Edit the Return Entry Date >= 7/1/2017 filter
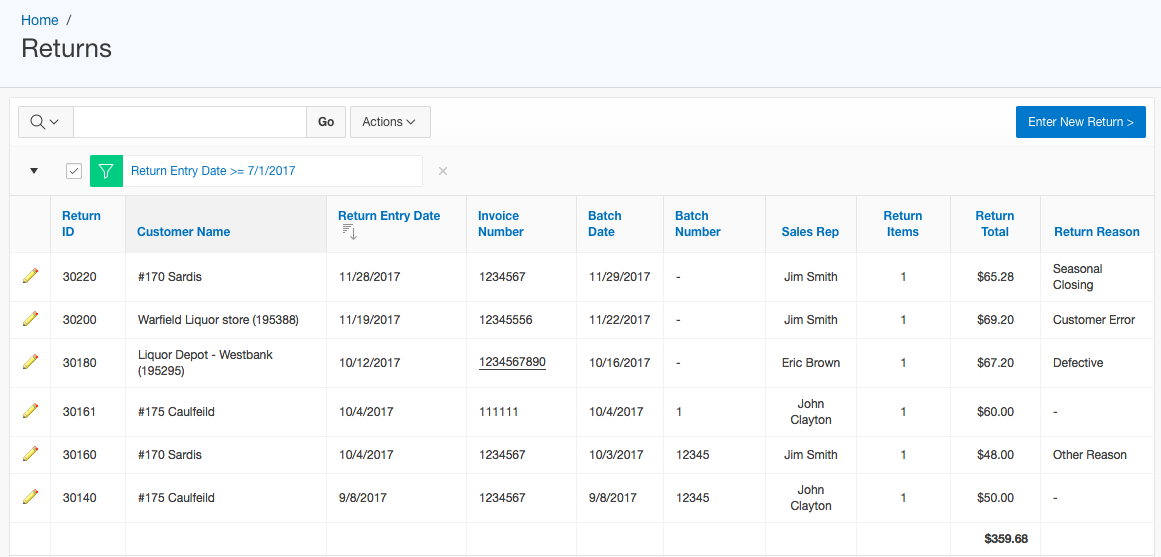 (x=213, y=171)
